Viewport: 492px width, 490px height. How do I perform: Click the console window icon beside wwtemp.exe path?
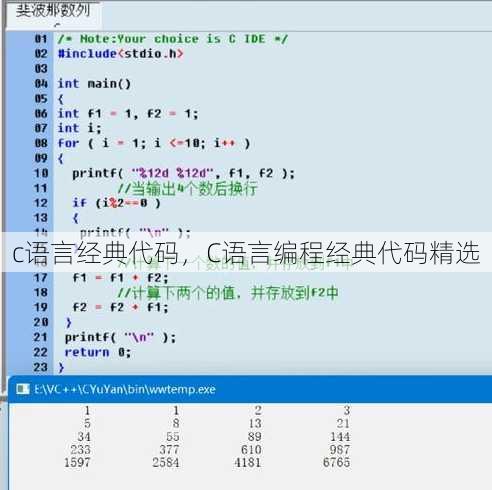pos(23,389)
